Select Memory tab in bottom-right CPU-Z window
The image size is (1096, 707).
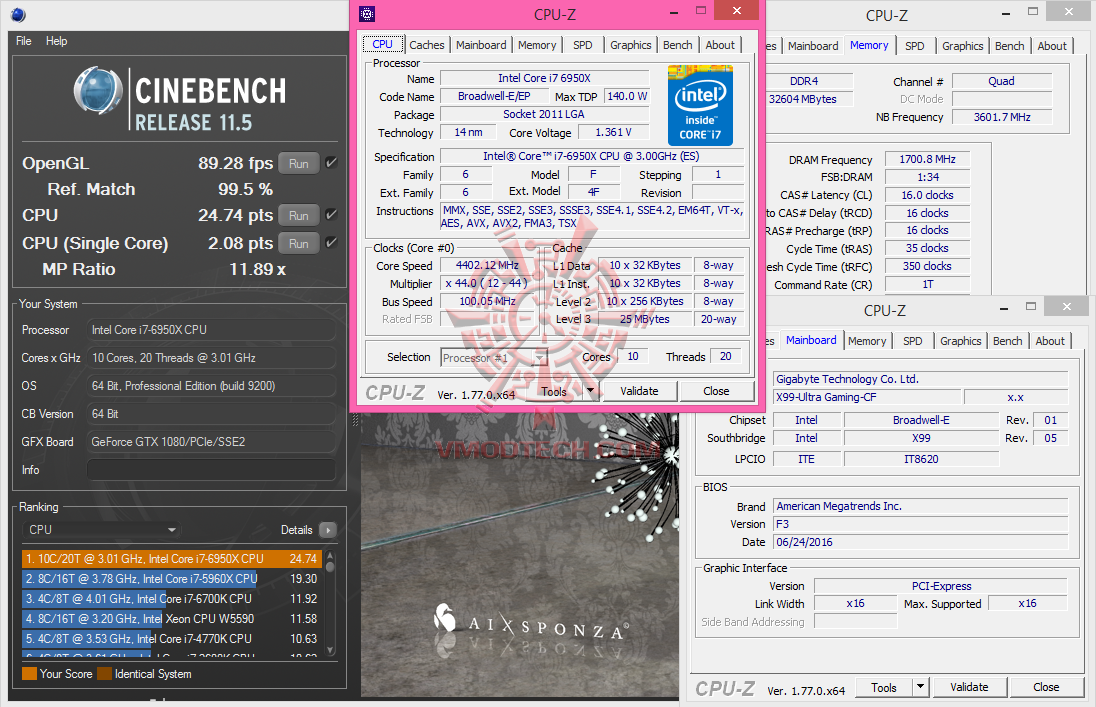(867, 341)
